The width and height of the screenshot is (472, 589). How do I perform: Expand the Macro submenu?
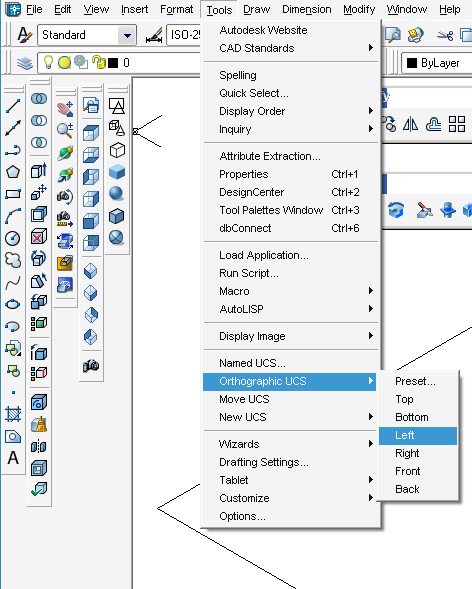click(290, 291)
